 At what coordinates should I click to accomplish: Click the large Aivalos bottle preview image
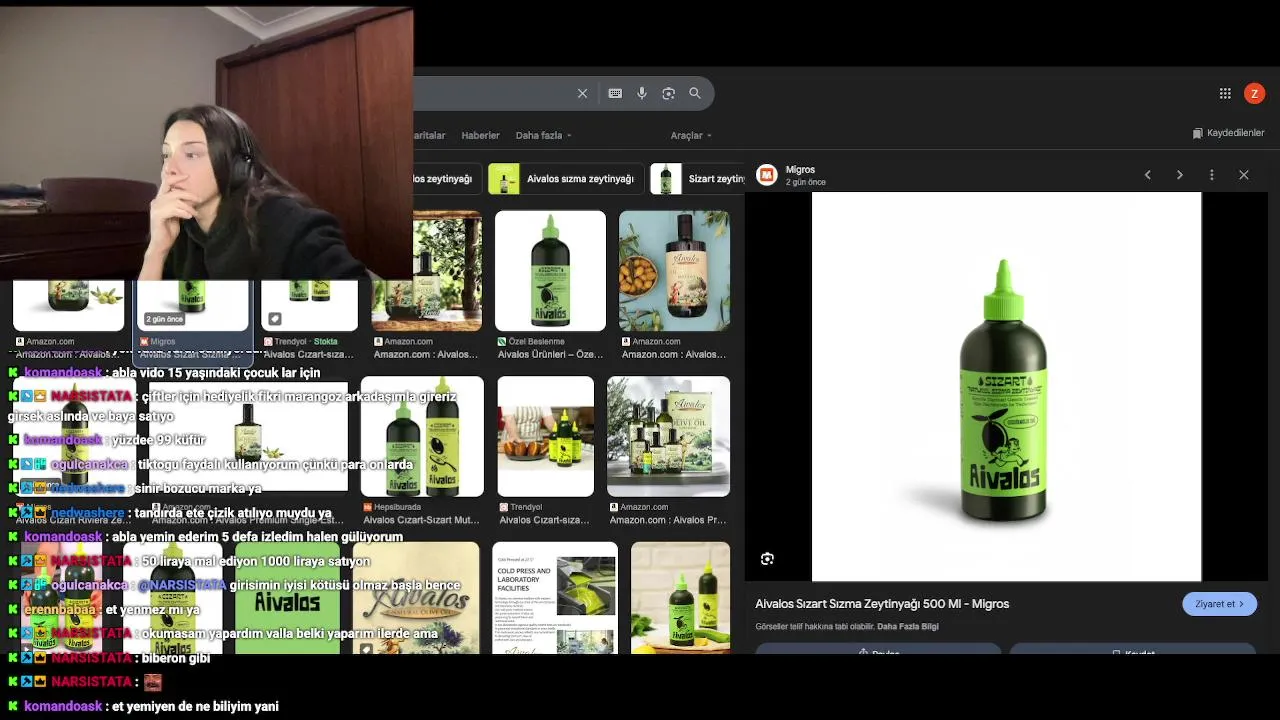coord(1006,386)
